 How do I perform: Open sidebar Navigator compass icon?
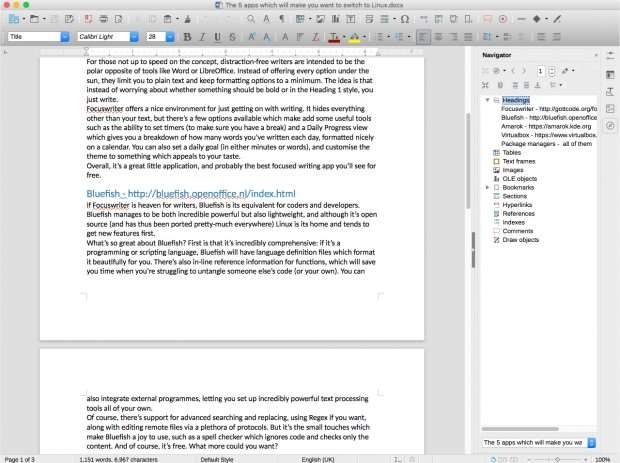pos(610,126)
